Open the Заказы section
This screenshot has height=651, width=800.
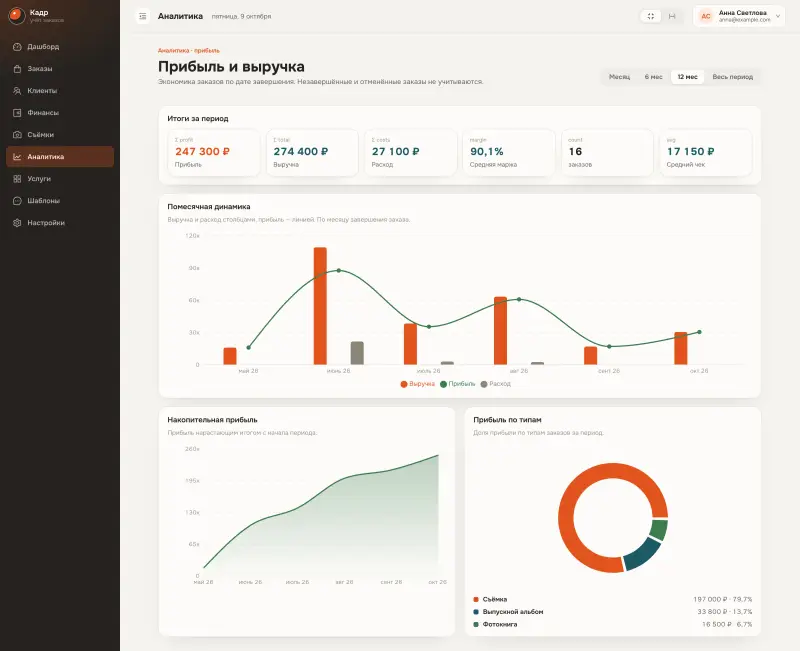click(60, 68)
